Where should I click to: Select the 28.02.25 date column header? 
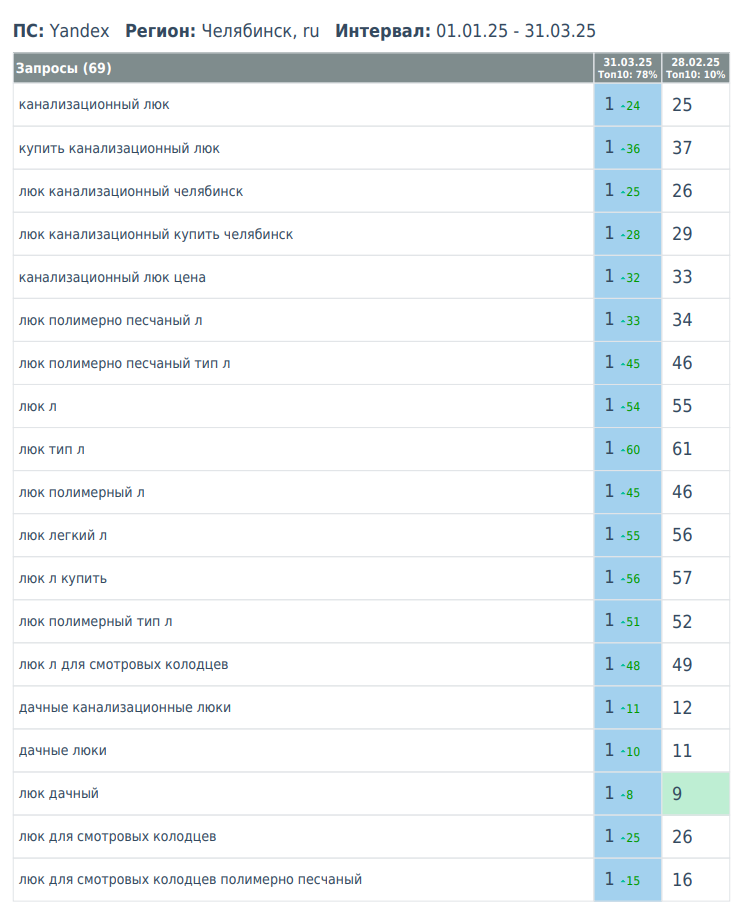[695, 67]
